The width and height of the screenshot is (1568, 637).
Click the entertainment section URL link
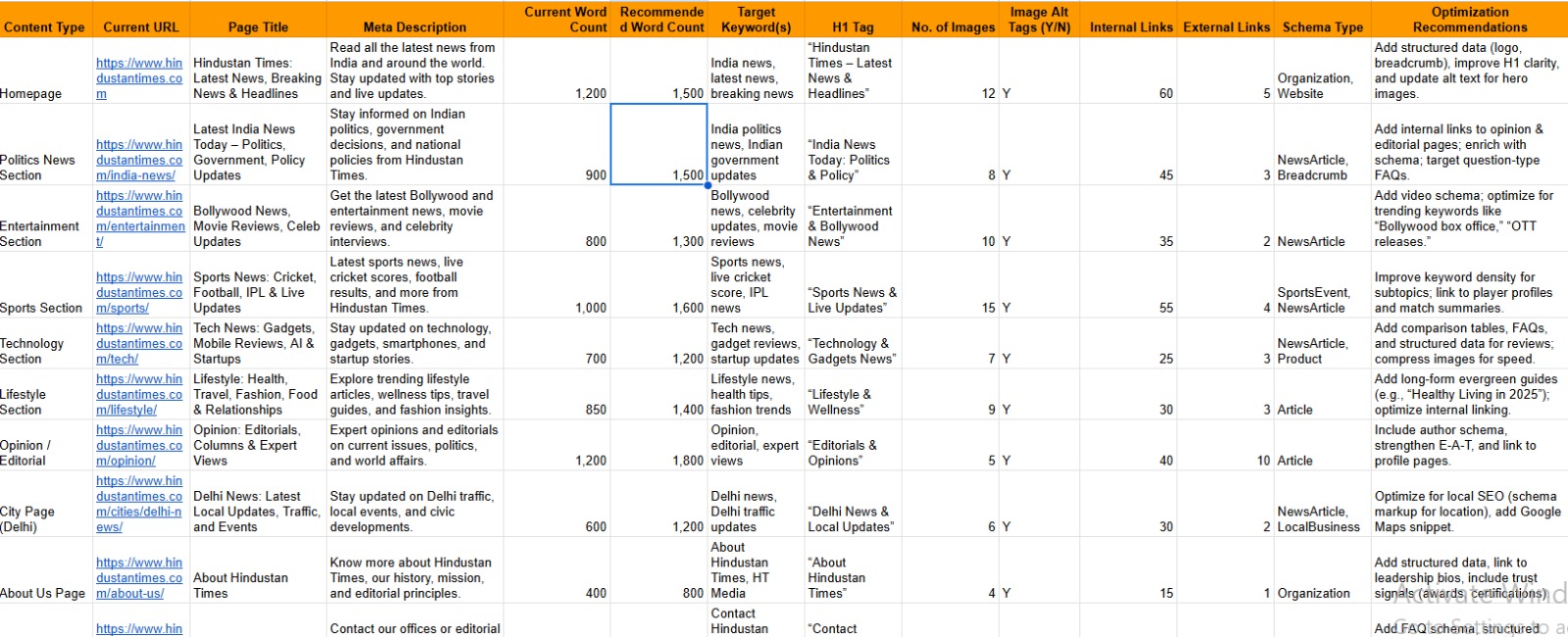pyautogui.click(x=139, y=219)
